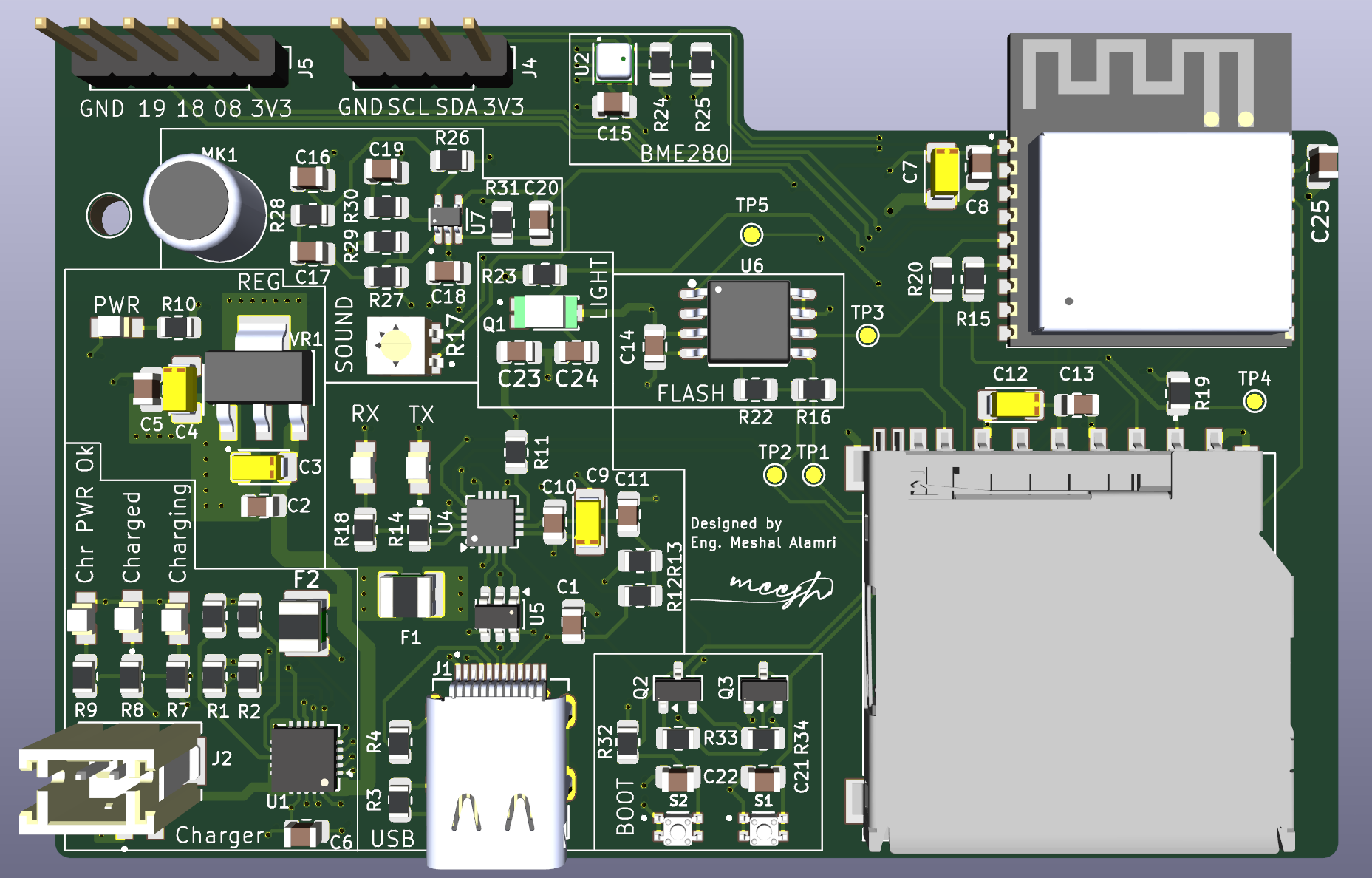Screen dimensions: 1372x878
Task: Click the 'SOUND' silkscreen label
Action: [344, 334]
